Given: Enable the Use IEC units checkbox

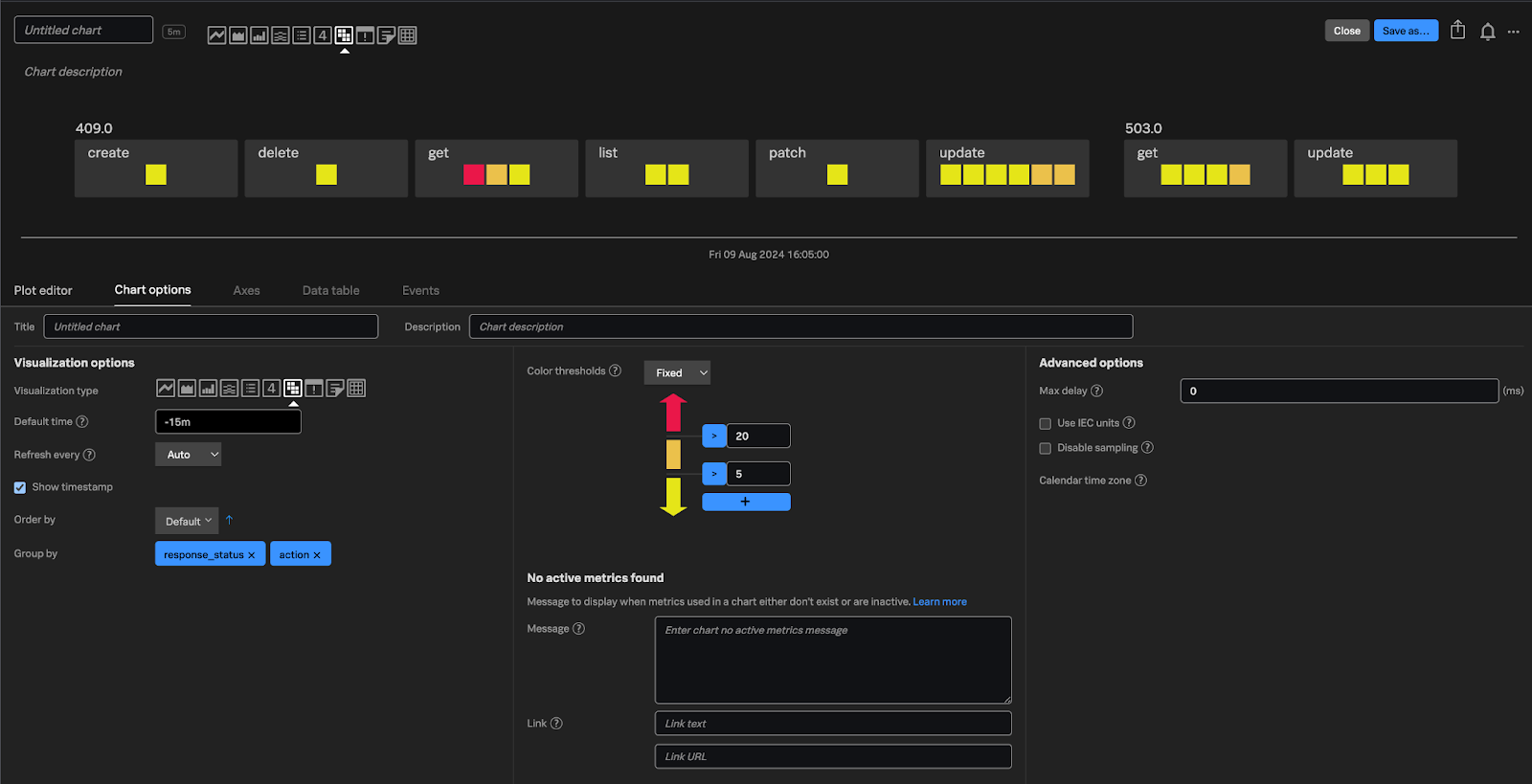Looking at the screenshot, I should (x=1046, y=423).
